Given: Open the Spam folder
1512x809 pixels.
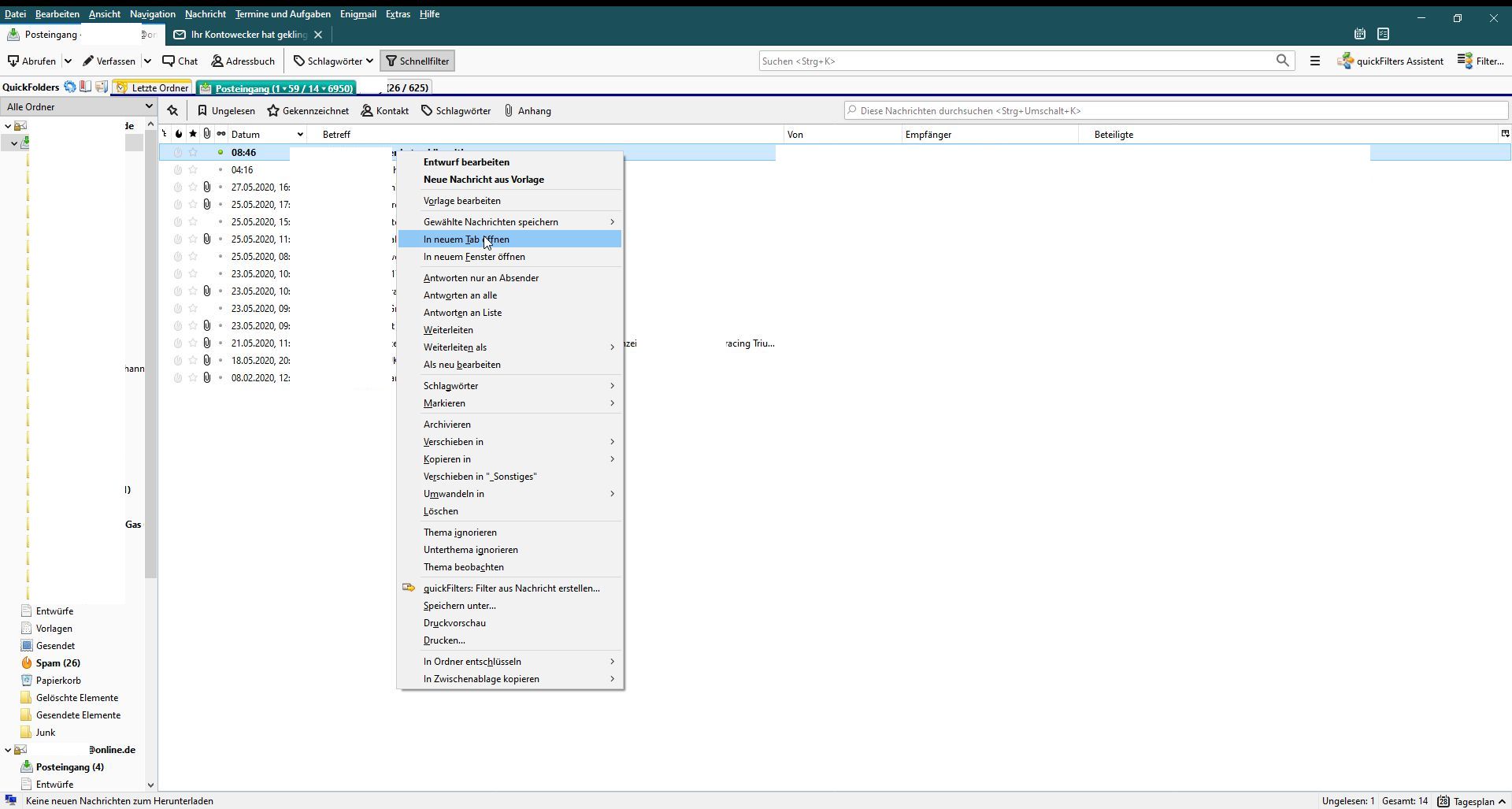Looking at the screenshot, I should [x=57, y=663].
